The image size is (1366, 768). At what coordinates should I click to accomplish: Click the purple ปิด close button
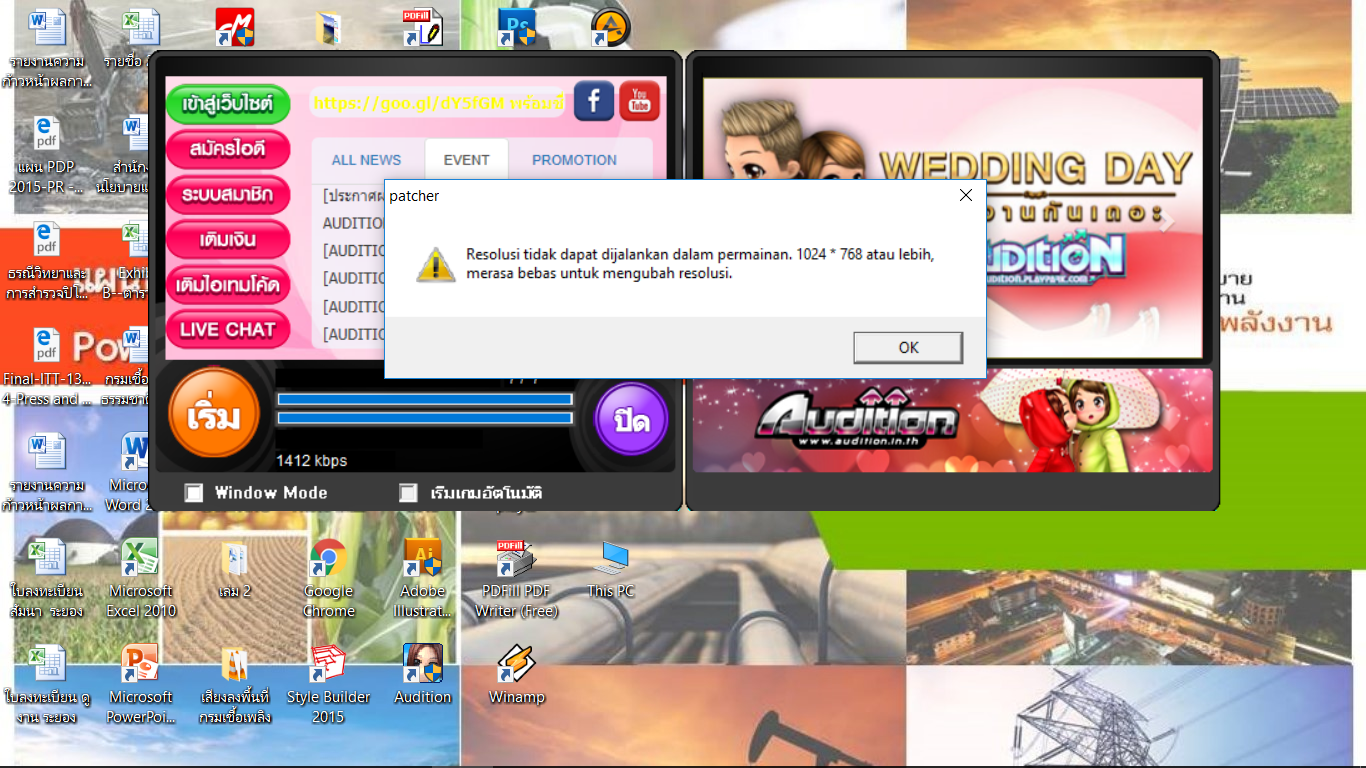(x=632, y=420)
